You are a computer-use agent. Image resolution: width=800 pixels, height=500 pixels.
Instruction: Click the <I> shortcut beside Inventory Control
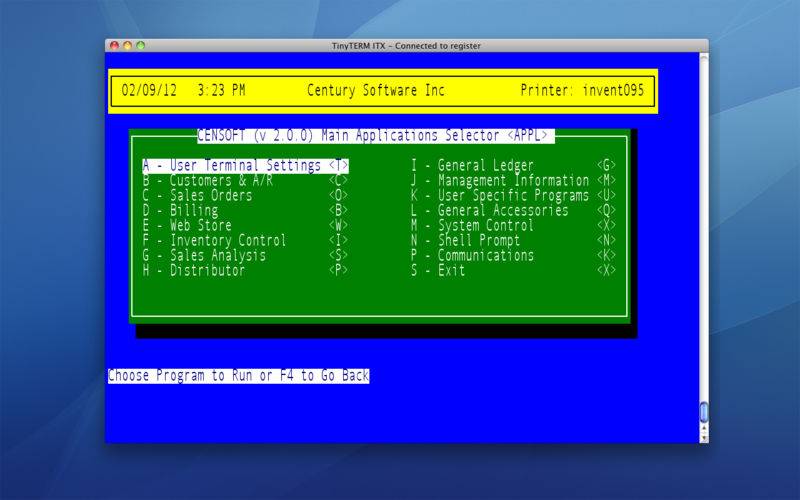(x=338, y=240)
